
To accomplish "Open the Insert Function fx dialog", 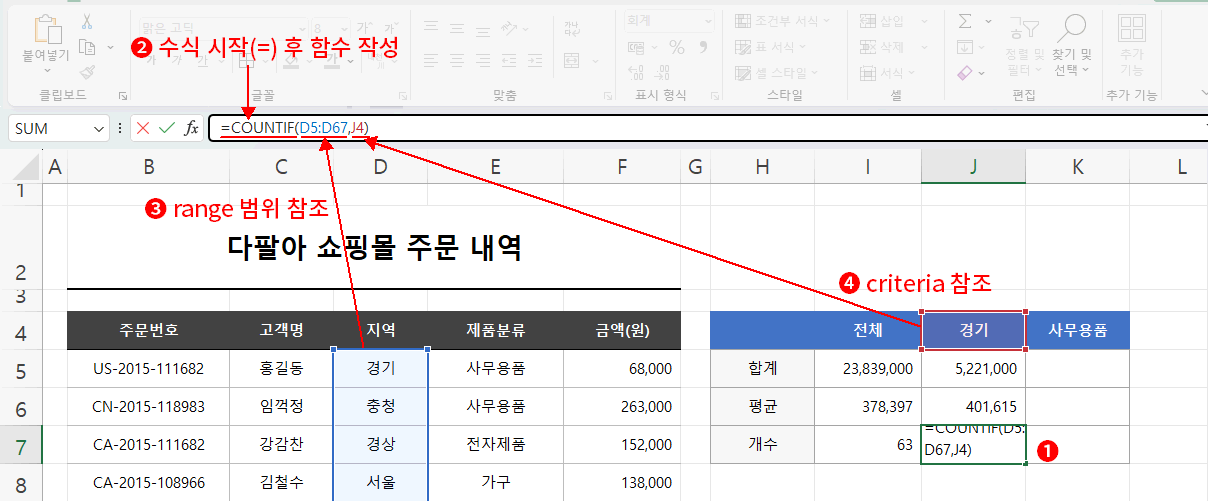I will point(191,128).
